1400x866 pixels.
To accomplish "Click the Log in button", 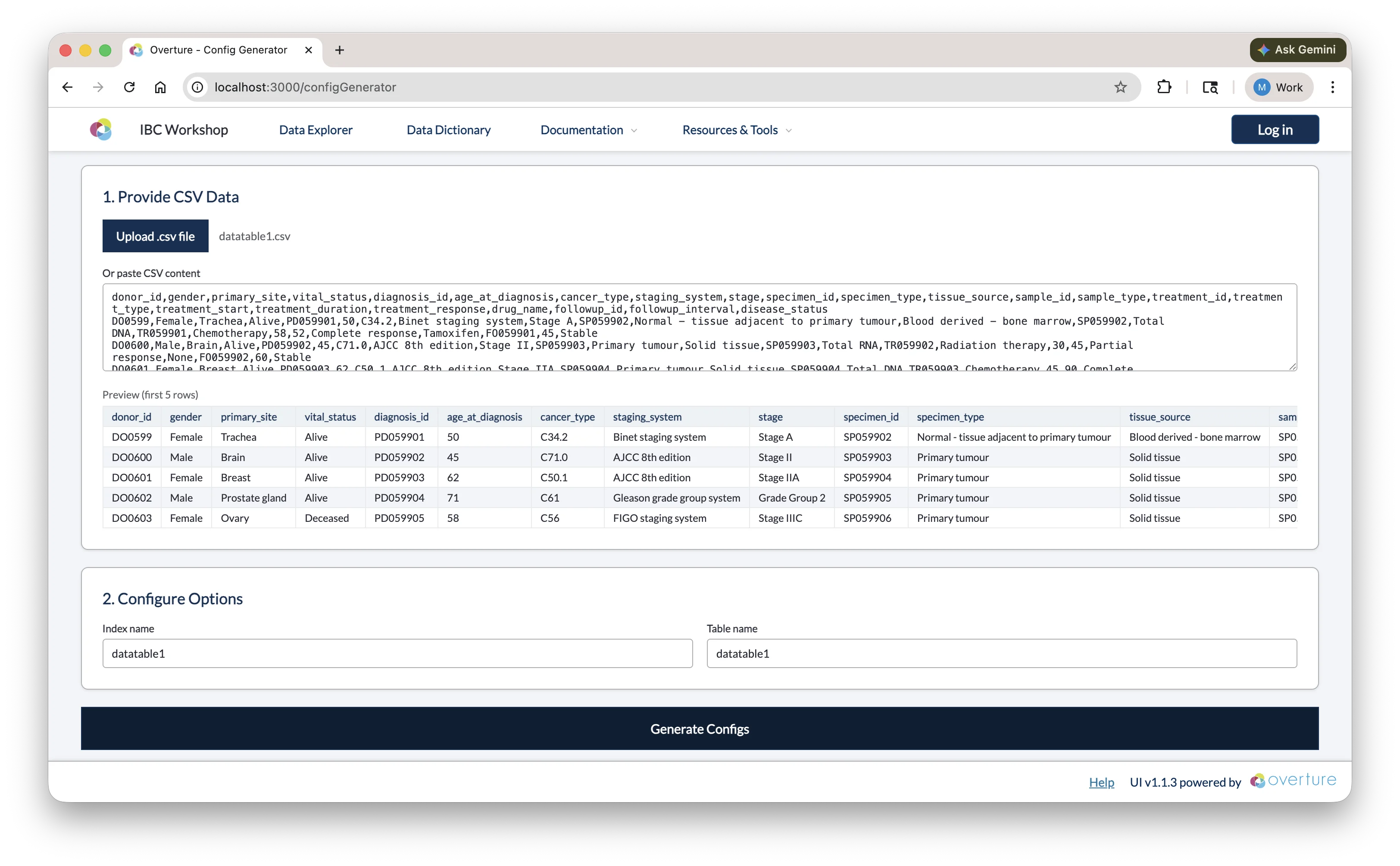I will tap(1275, 129).
